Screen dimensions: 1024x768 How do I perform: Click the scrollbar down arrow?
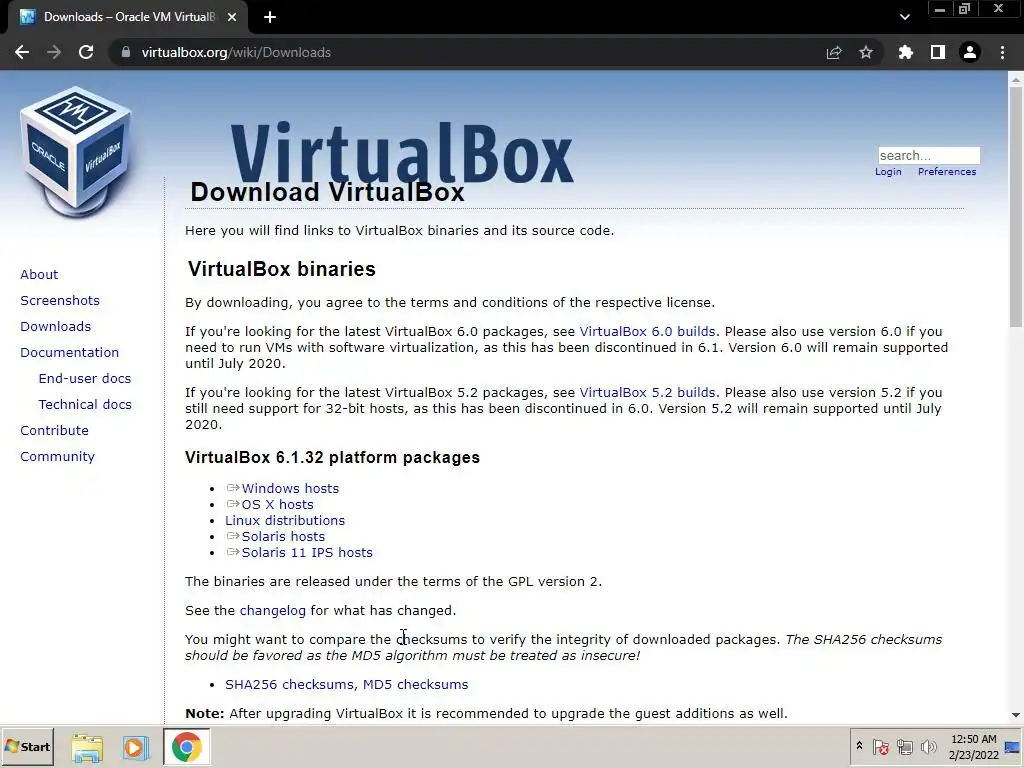click(1016, 716)
